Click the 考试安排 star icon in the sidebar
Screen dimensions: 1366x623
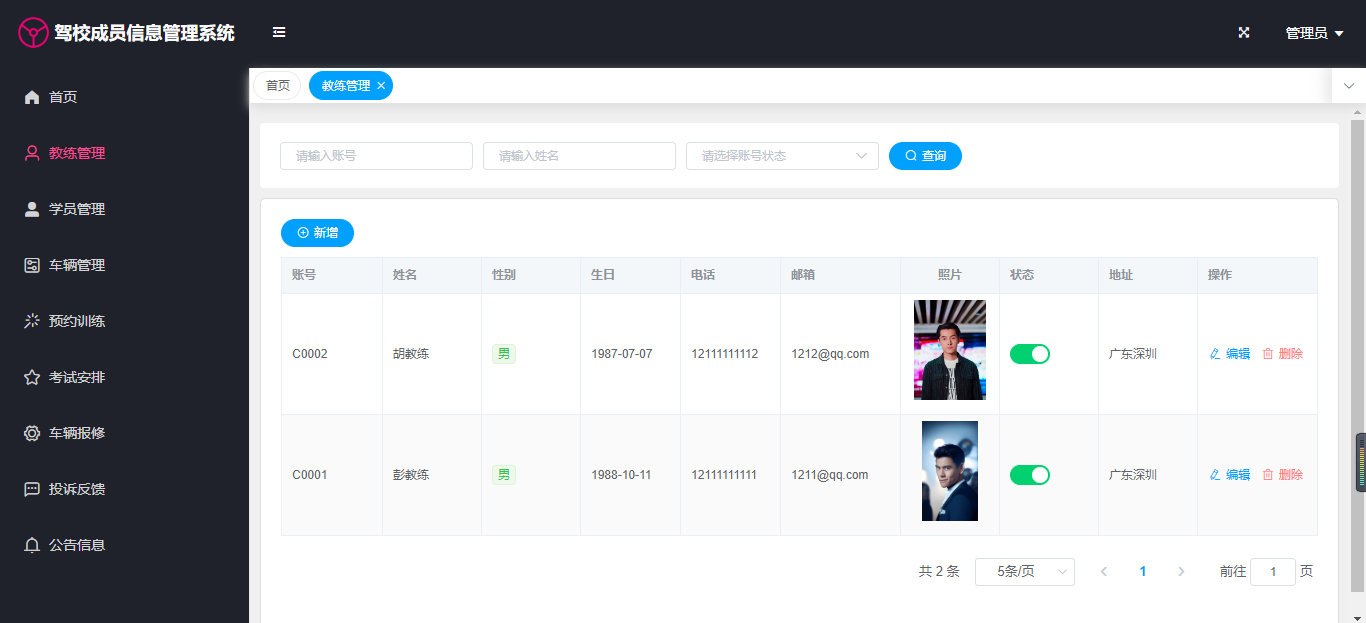pyautogui.click(x=32, y=377)
